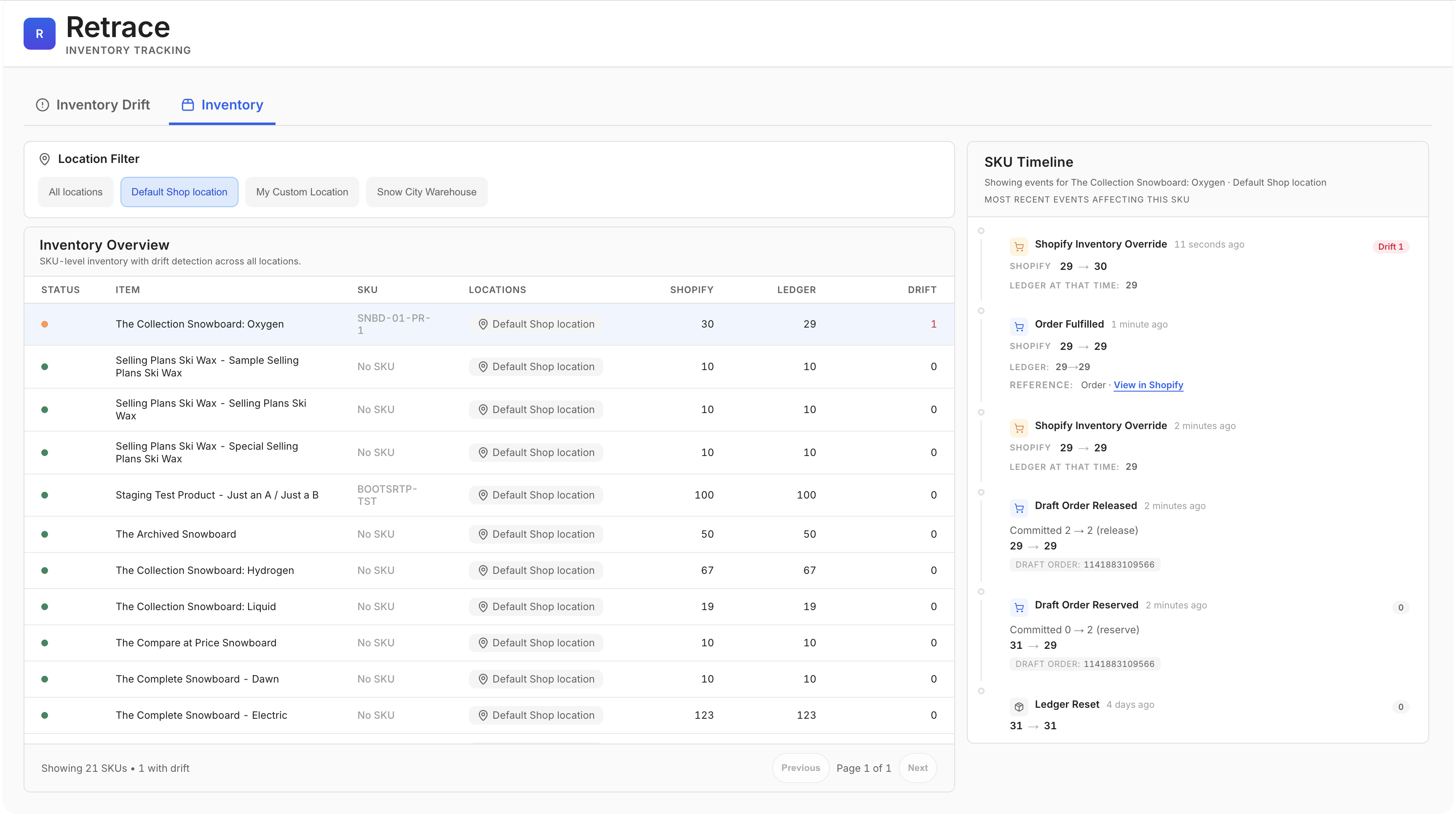Image resolution: width=1456 pixels, height=816 pixels.
Task: Click green status dot for Staging Test Product
Action: [x=45, y=495]
